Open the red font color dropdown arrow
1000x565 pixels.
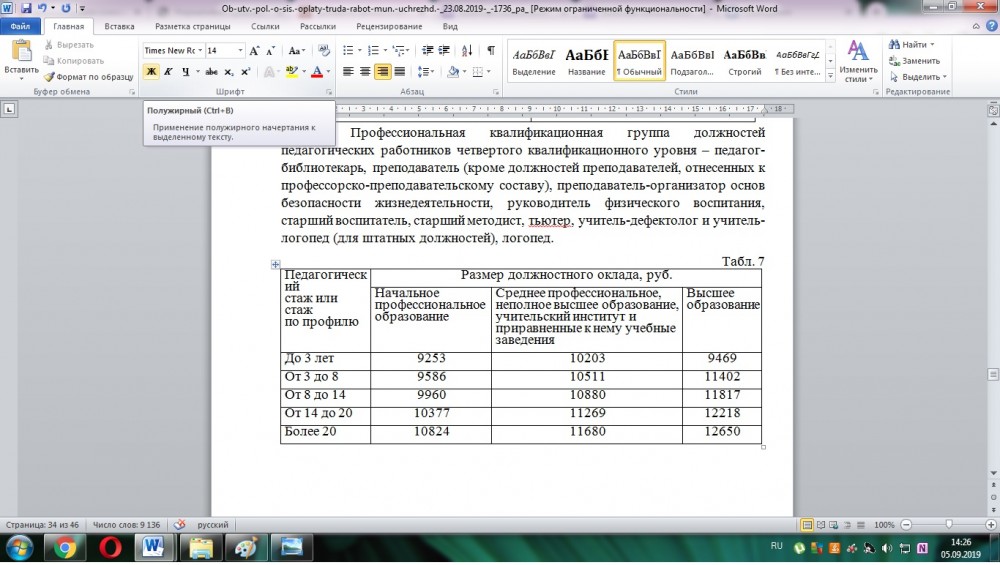coord(327,72)
